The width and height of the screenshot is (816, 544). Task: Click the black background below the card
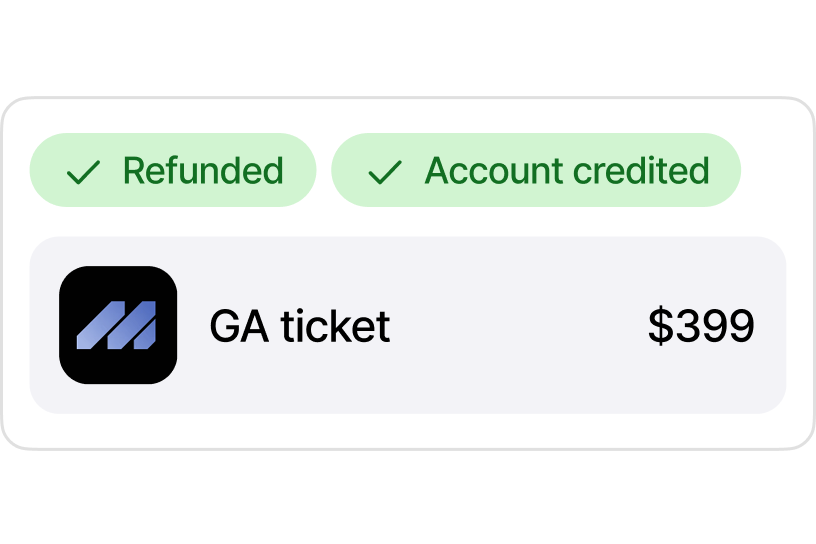tap(408, 497)
